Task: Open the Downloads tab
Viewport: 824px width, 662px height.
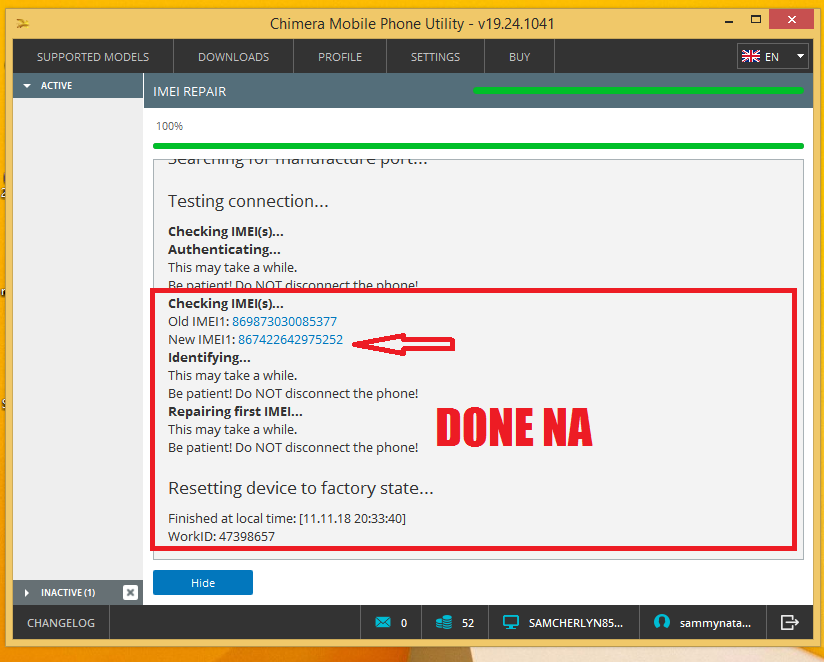Action: [233, 57]
